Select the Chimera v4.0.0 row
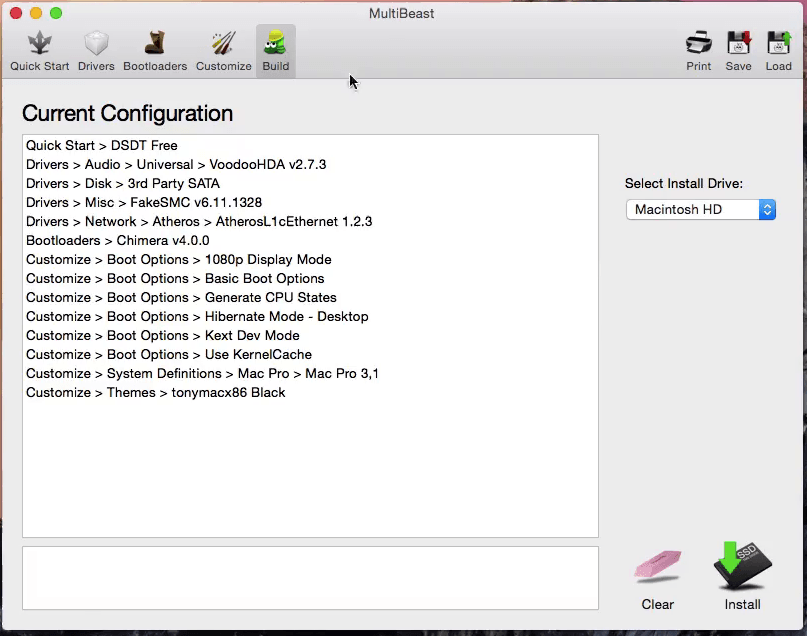Viewport: 807px width, 636px height. point(310,241)
